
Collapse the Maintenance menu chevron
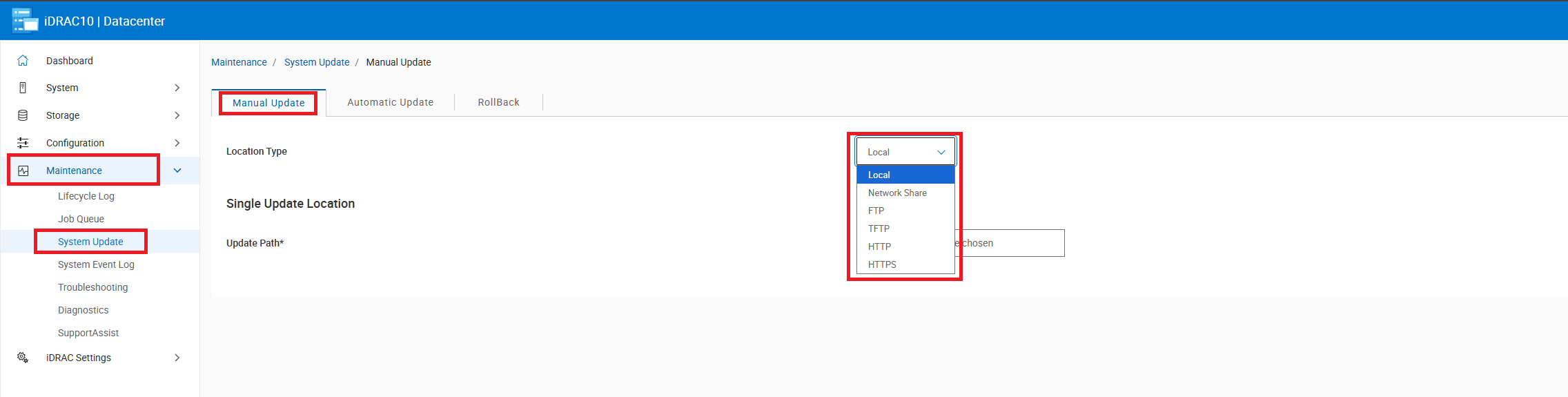(x=177, y=171)
